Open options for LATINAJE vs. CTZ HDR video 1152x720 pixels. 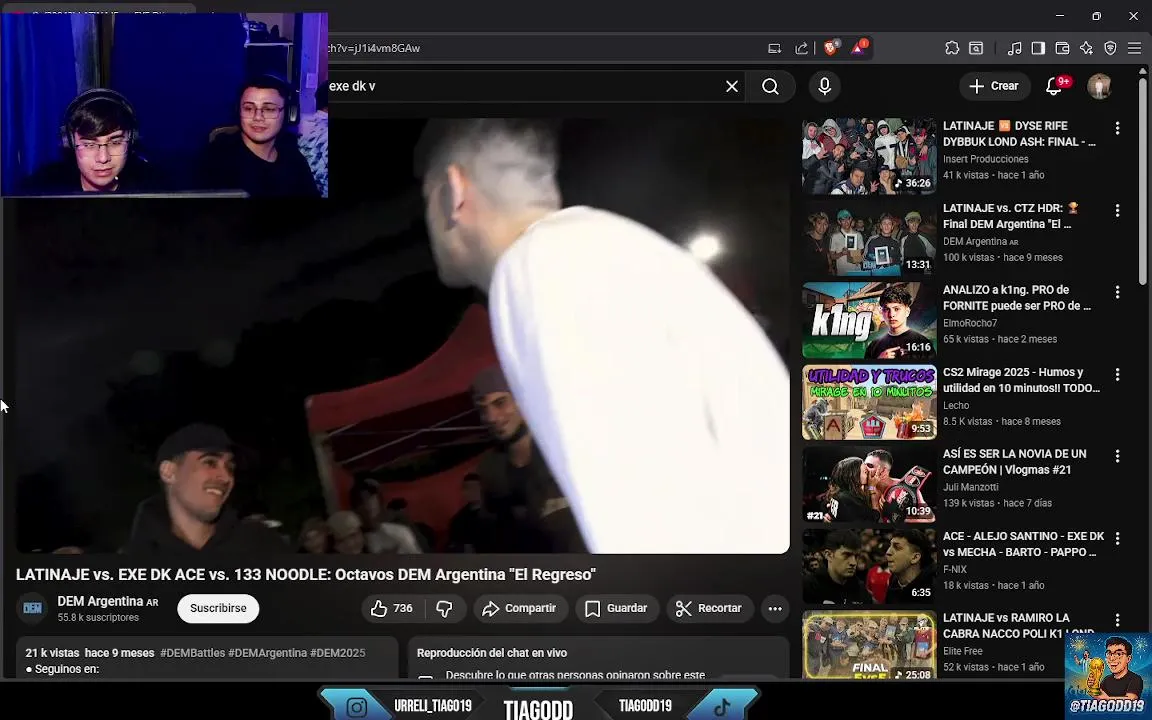click(1117, 210)
